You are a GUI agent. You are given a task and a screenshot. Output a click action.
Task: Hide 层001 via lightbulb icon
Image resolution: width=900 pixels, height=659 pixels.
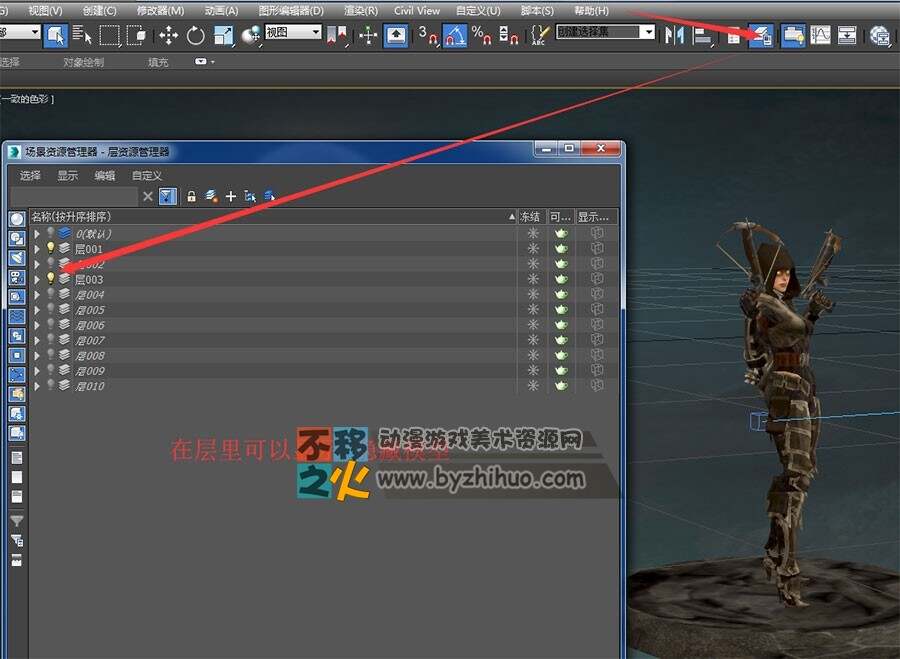click(51, 248)
